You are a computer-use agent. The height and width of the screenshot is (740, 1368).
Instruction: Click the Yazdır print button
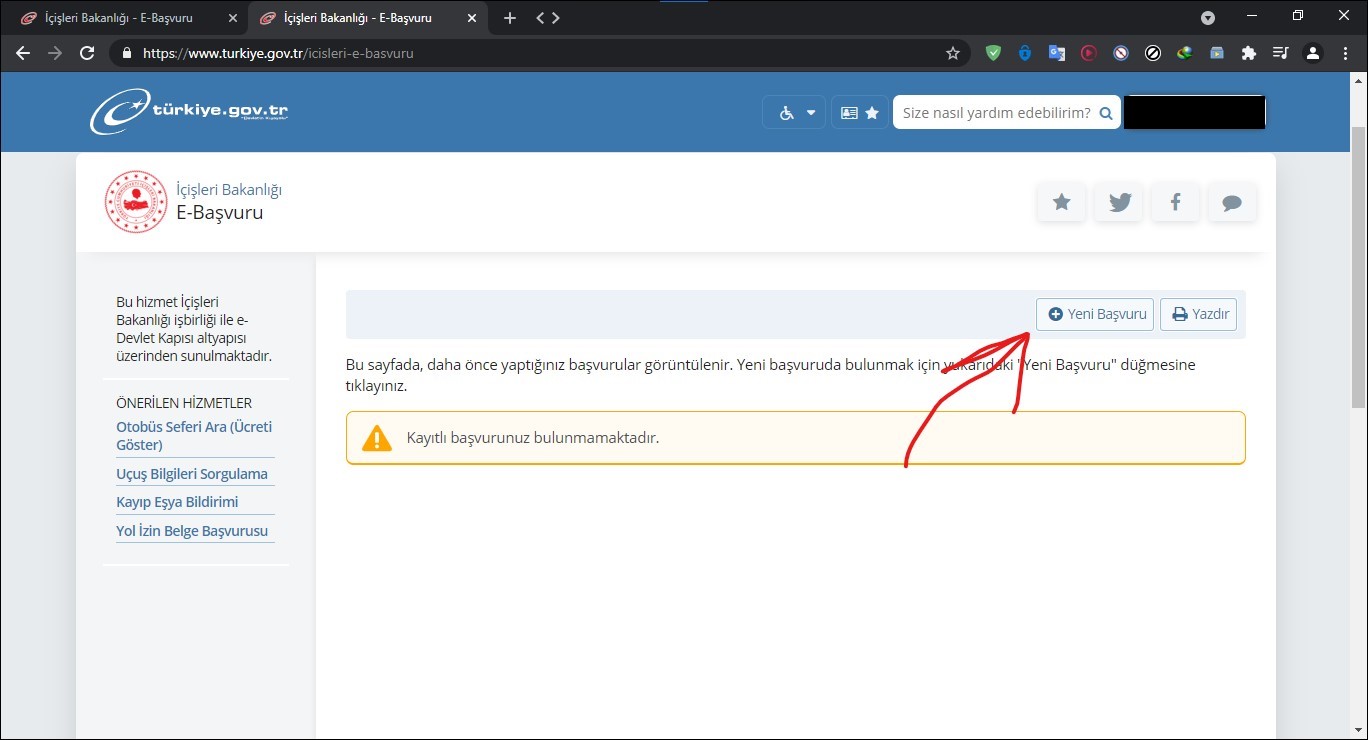1199,314
